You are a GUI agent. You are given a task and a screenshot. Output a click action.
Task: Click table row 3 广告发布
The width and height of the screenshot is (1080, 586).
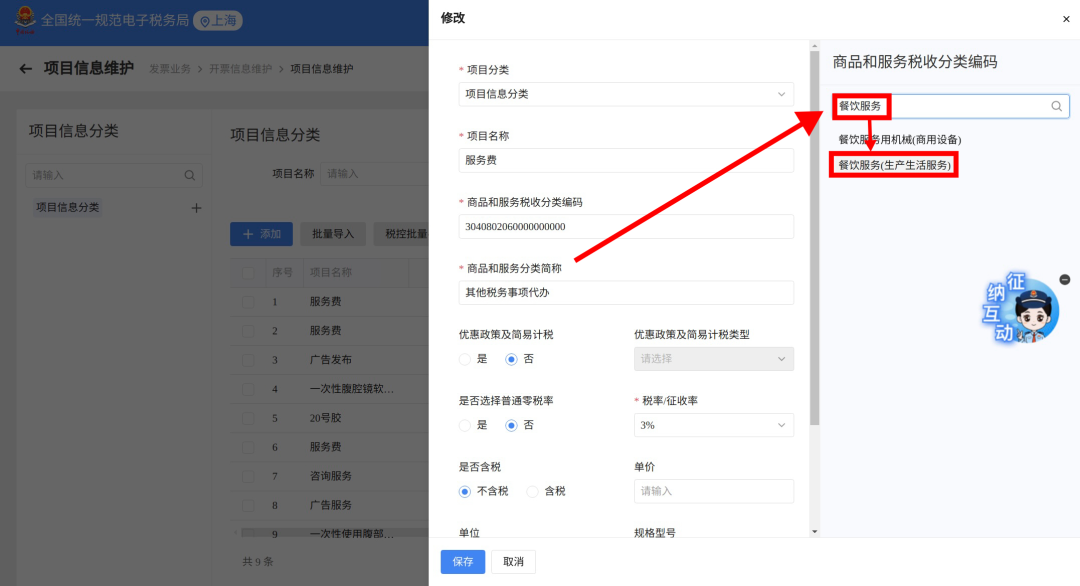coord(329,360)
